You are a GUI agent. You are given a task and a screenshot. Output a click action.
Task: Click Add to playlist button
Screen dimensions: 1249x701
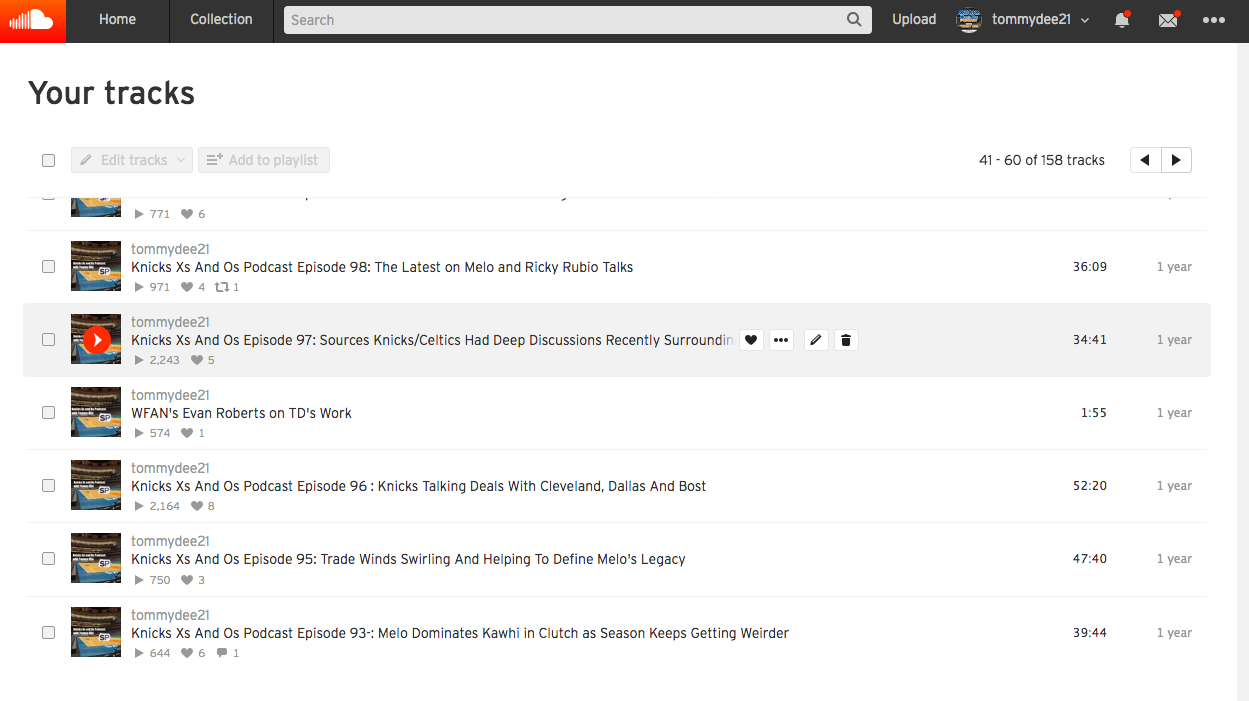point(264,160)
